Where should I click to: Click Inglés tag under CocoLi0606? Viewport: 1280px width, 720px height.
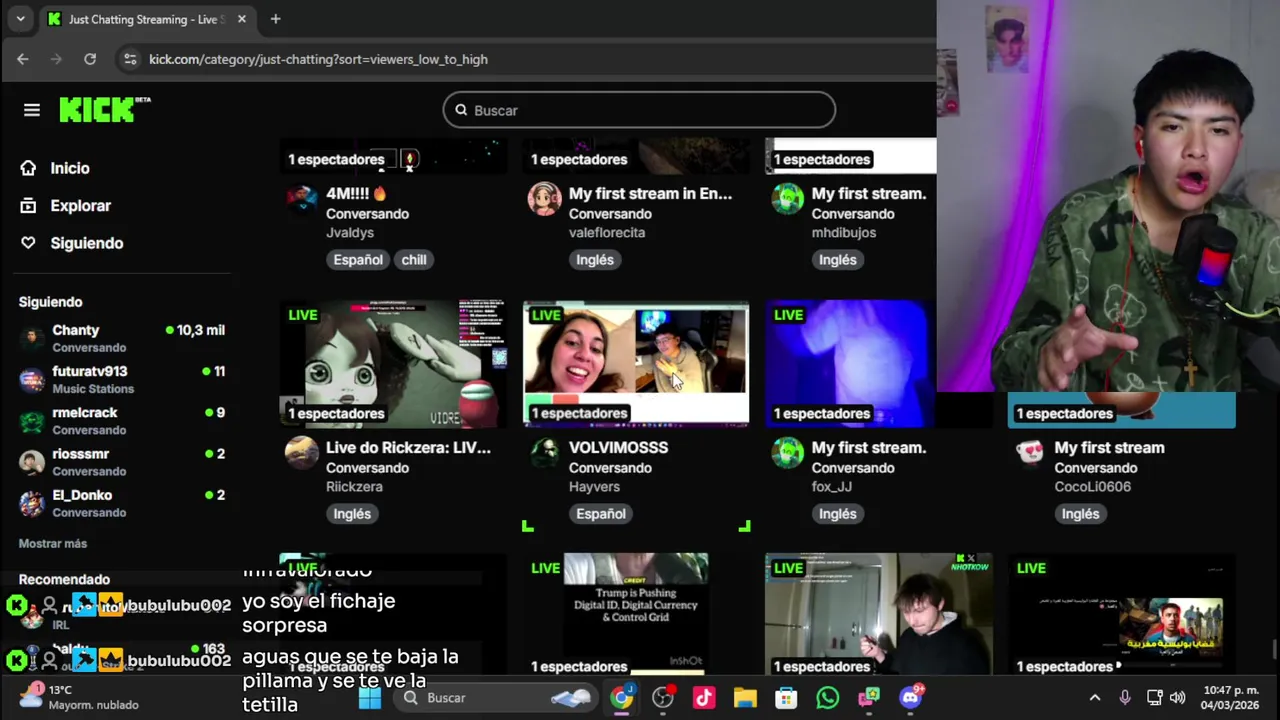pyautogui.click(x=1081, y=513)
